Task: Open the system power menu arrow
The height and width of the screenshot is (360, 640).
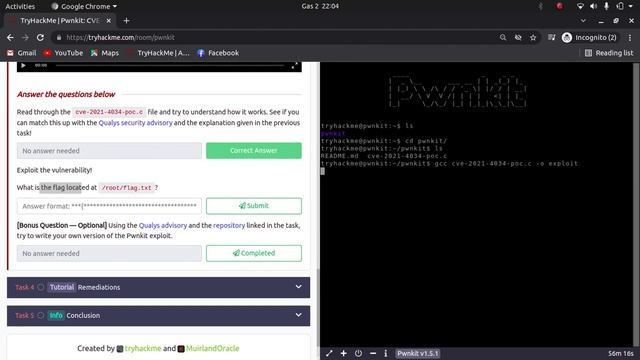Action: 632,6
